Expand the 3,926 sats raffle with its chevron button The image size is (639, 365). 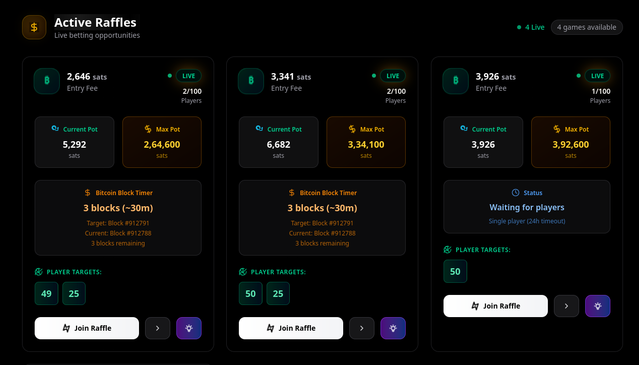click(566, 306)
